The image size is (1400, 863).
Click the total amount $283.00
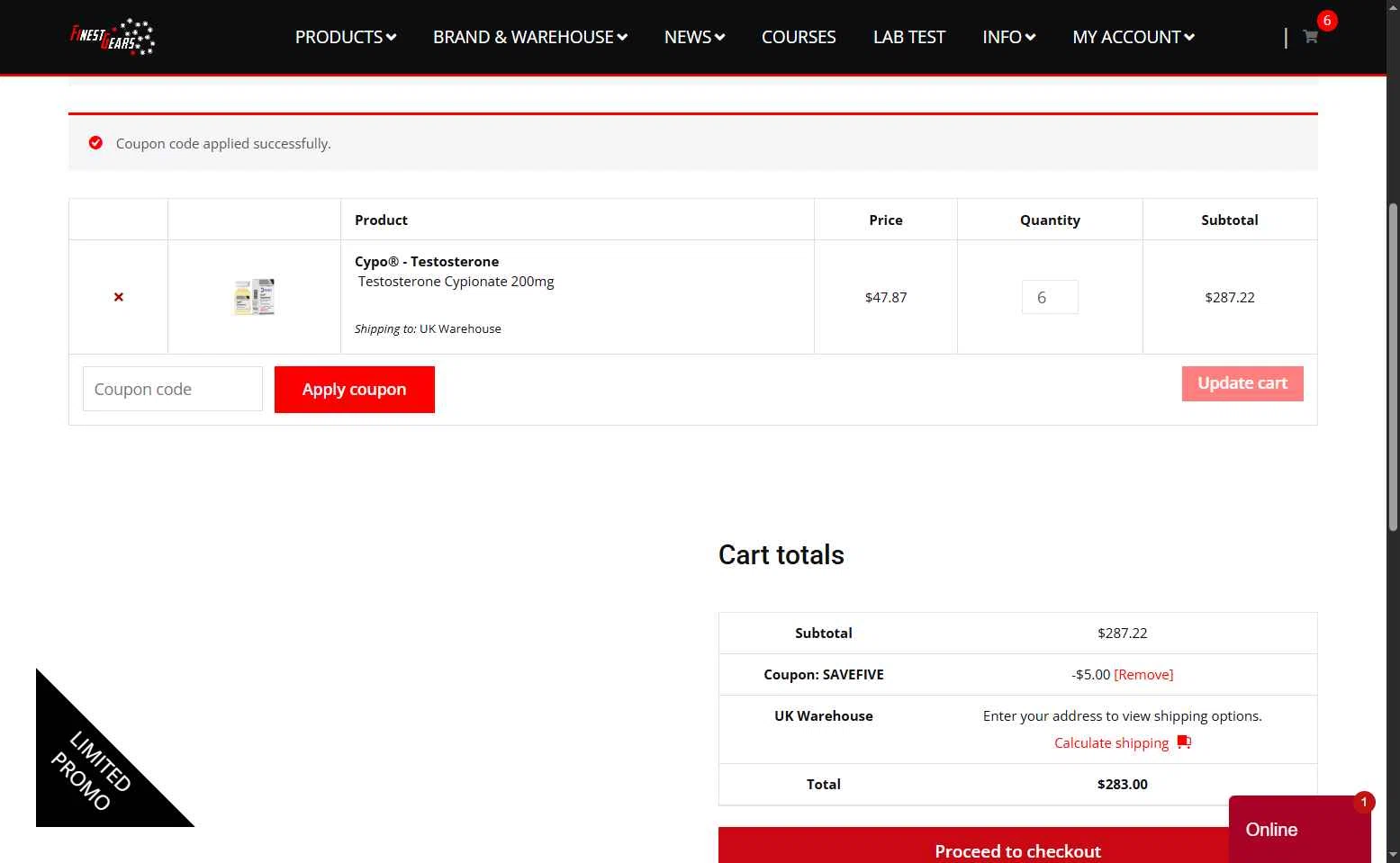click(1123, 785)
